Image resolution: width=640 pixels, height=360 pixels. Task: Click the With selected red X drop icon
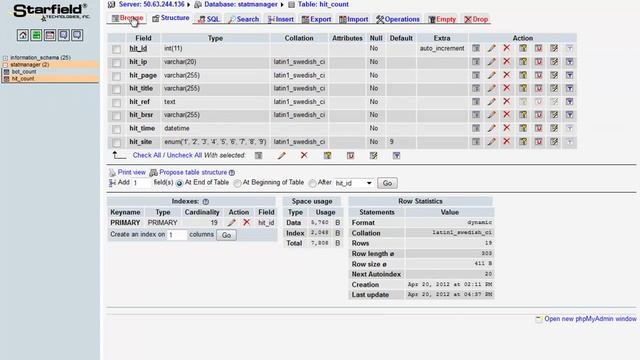click(x=304, y=156)
